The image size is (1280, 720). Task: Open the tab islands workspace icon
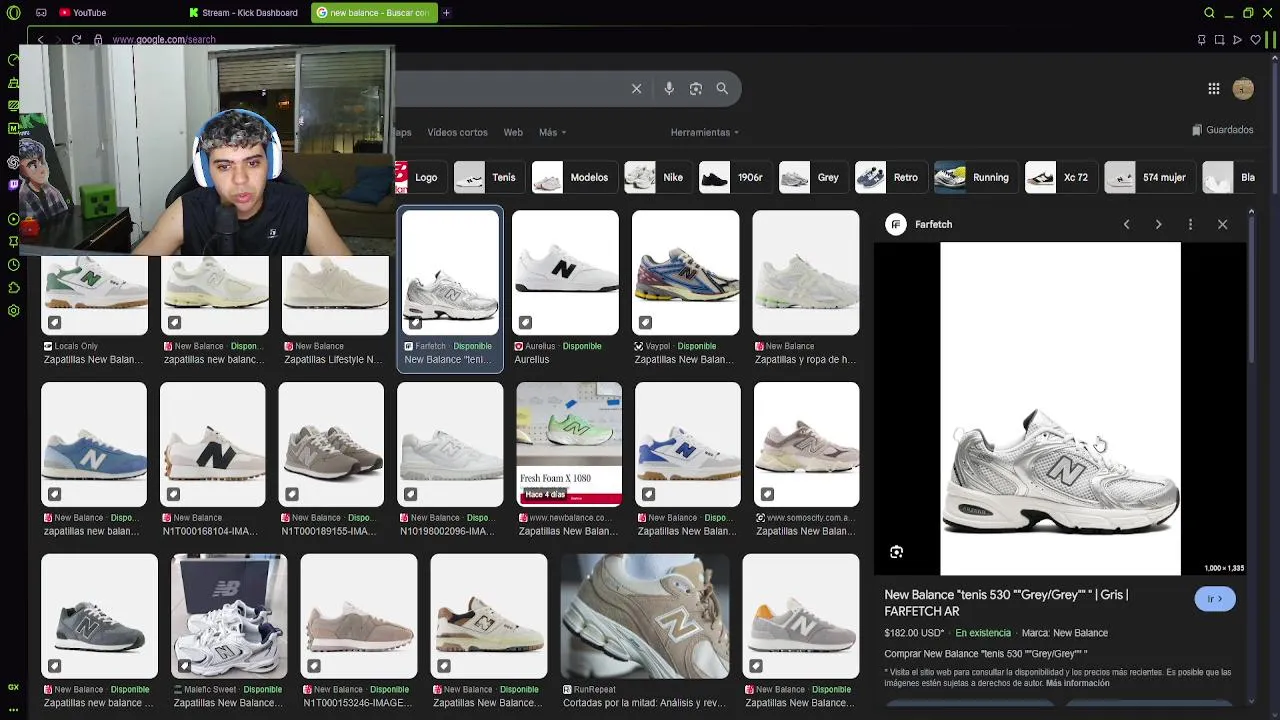pyautogui.click(x=41, y=13)
